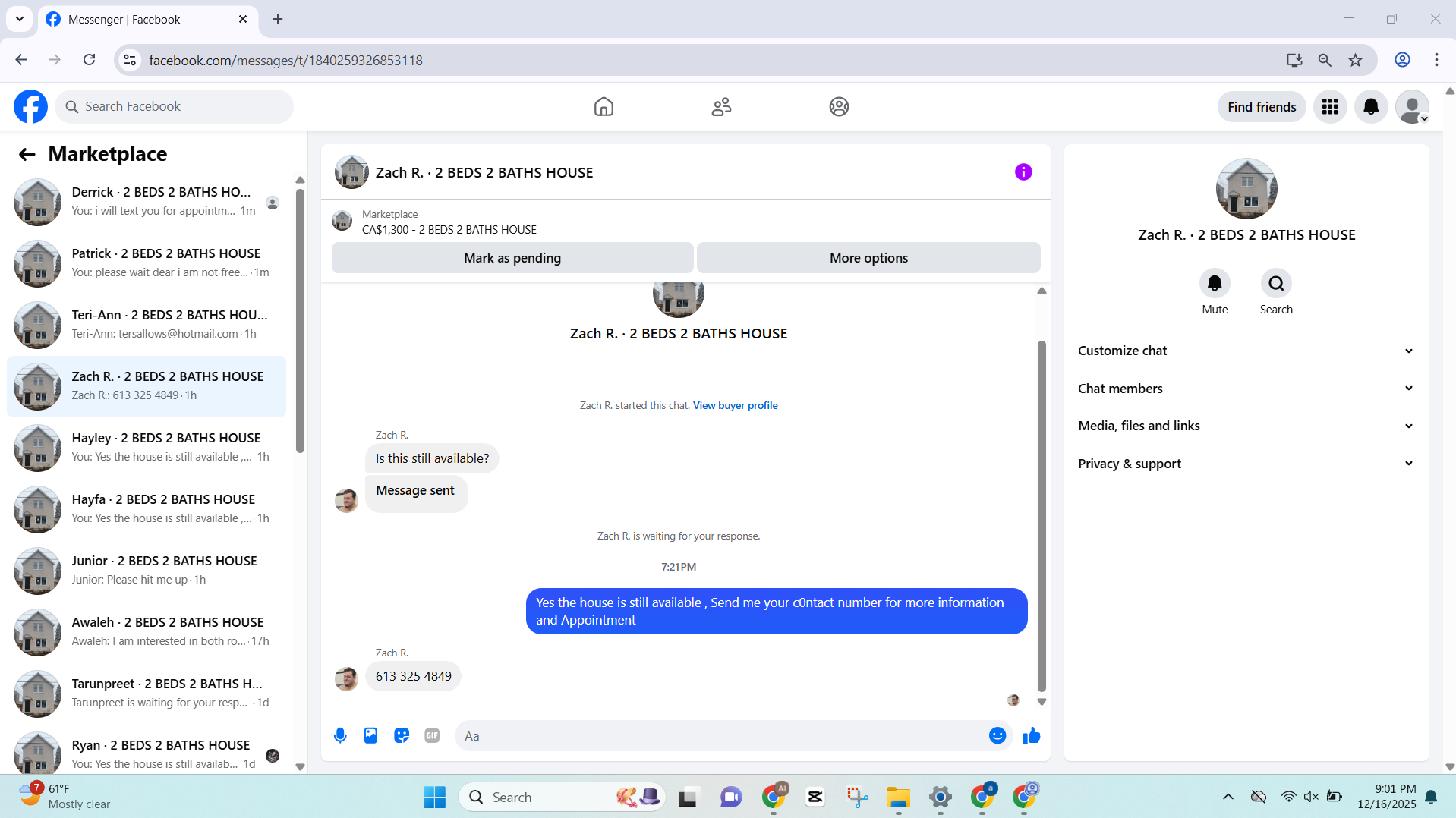
Task: Open the tab search dropdown
Action: 20,19
